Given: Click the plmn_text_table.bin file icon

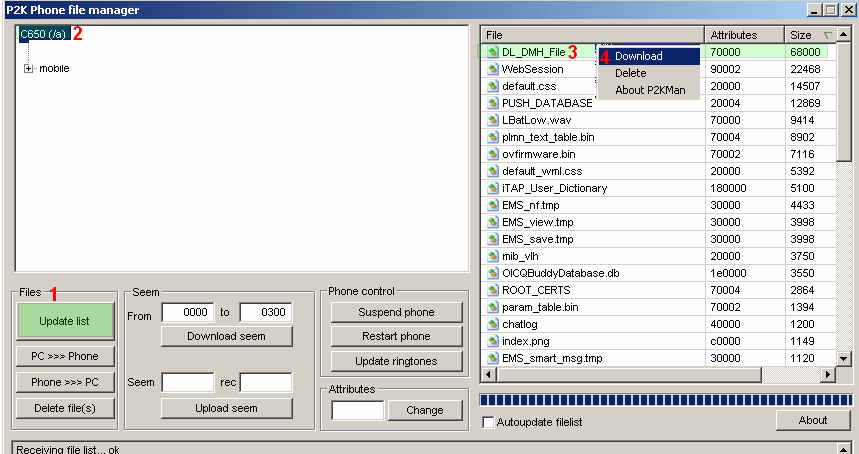Looking at the screenshot, I should tap(493, 137).
